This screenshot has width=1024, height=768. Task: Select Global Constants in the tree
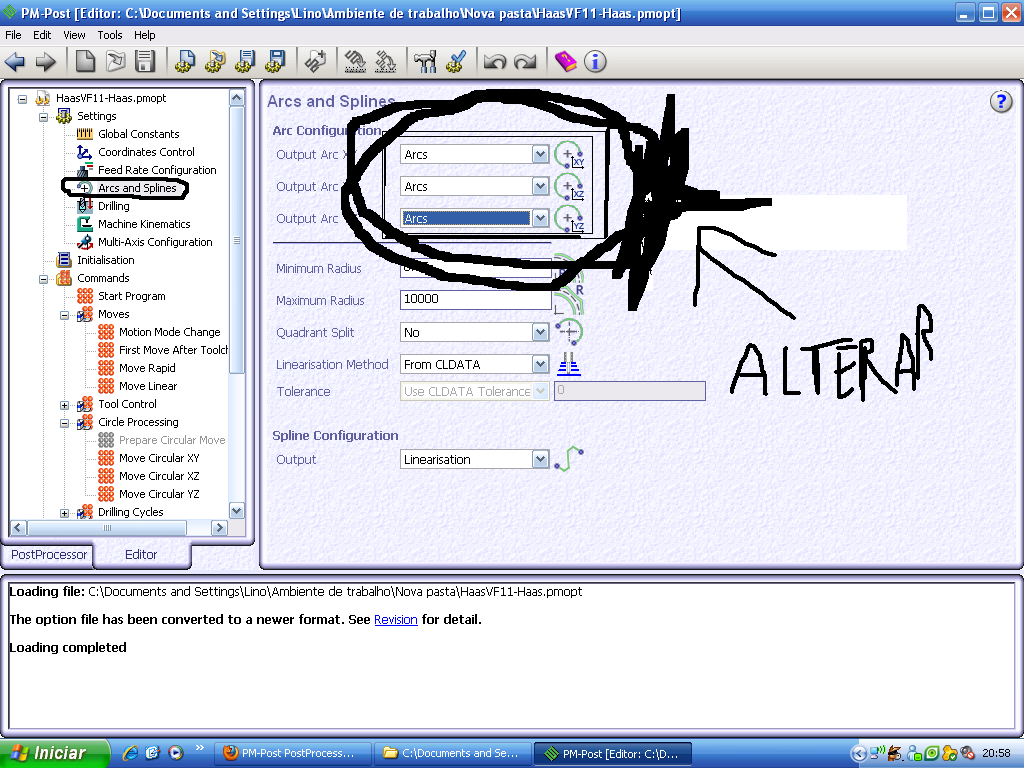138,134
